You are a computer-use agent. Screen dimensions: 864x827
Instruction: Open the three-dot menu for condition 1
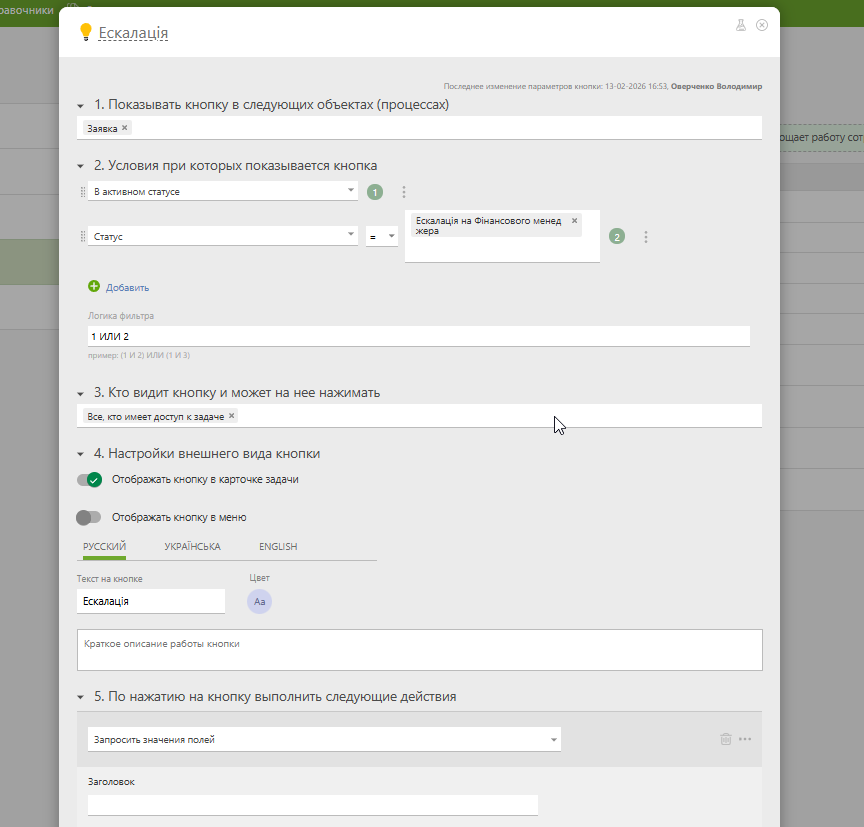pyautogui.click(x=404, y=192)
